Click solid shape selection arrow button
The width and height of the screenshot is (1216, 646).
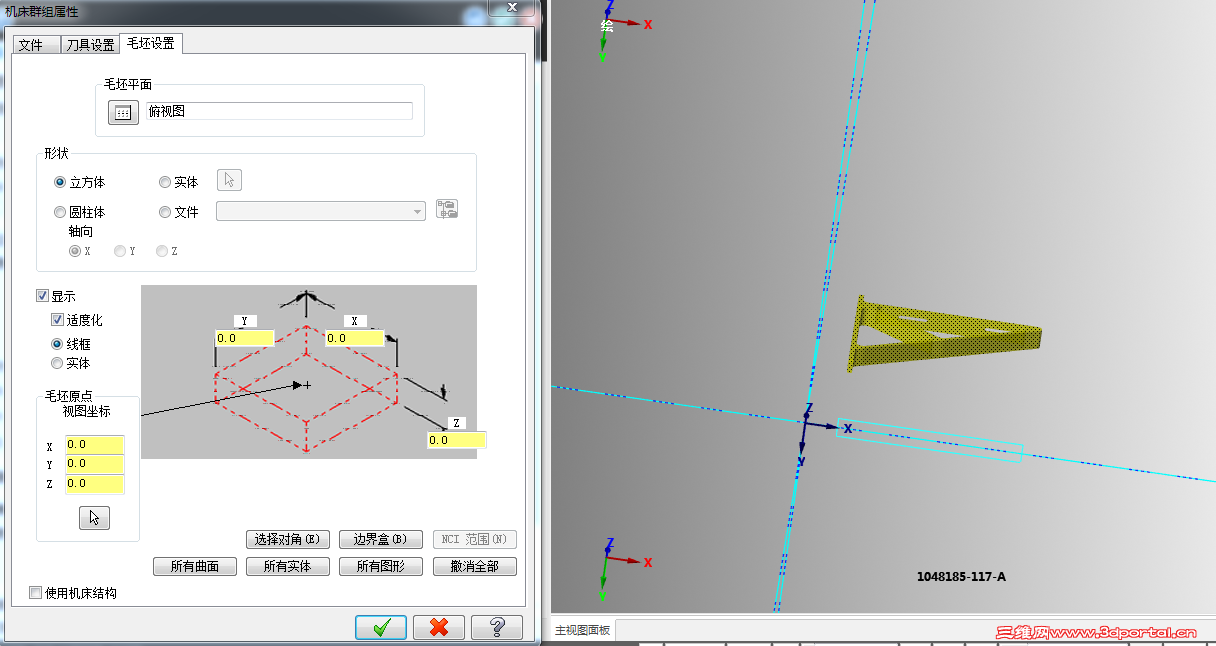click(230, 181)
